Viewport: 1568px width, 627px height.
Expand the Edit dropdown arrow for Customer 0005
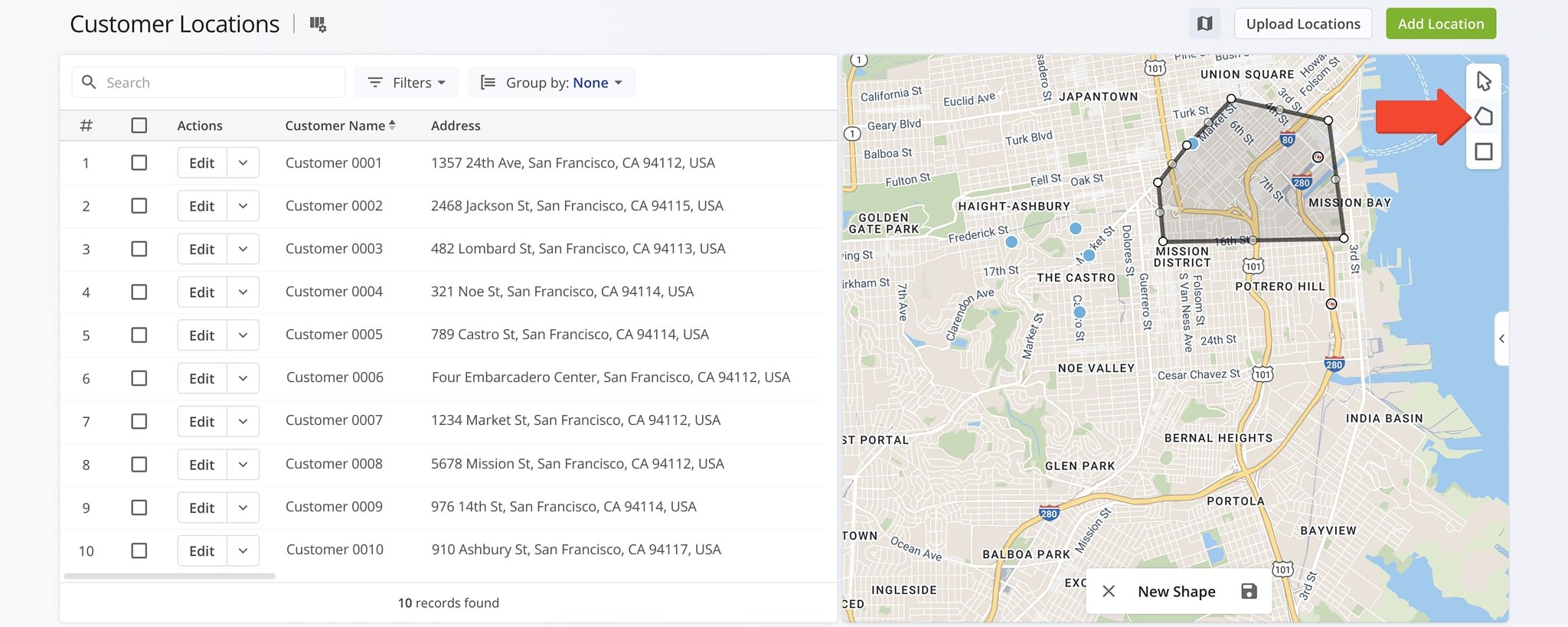[x=243, y=335]
